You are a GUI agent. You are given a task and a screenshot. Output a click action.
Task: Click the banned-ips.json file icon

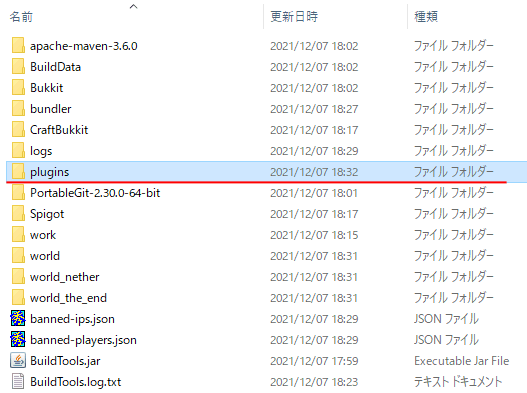[18, 318]
